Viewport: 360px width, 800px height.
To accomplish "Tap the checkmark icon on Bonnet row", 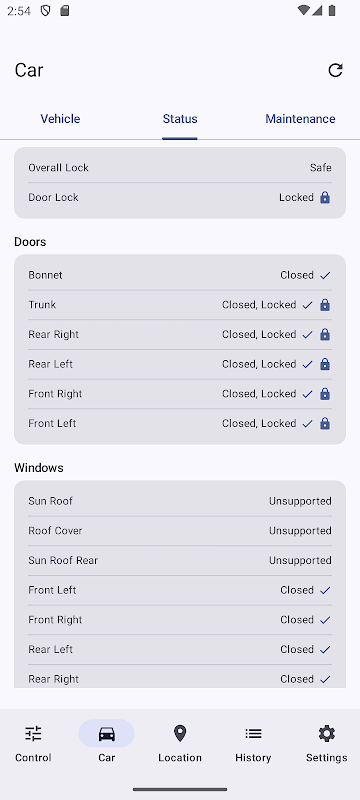I will pyautogui.click(x=325, y=276).
